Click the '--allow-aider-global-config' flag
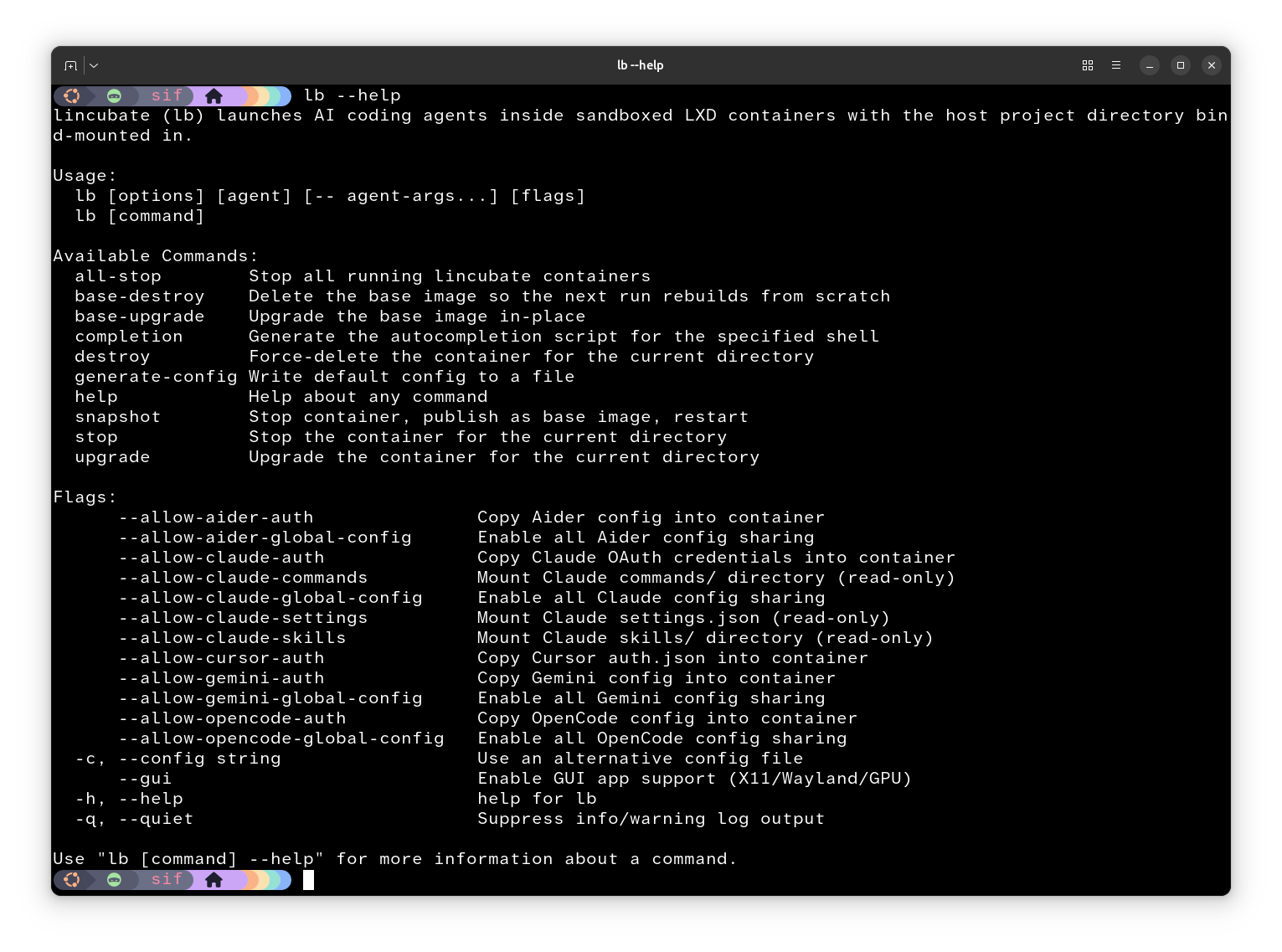This screenshot has width=1282, height=952. tap(265, 538)
